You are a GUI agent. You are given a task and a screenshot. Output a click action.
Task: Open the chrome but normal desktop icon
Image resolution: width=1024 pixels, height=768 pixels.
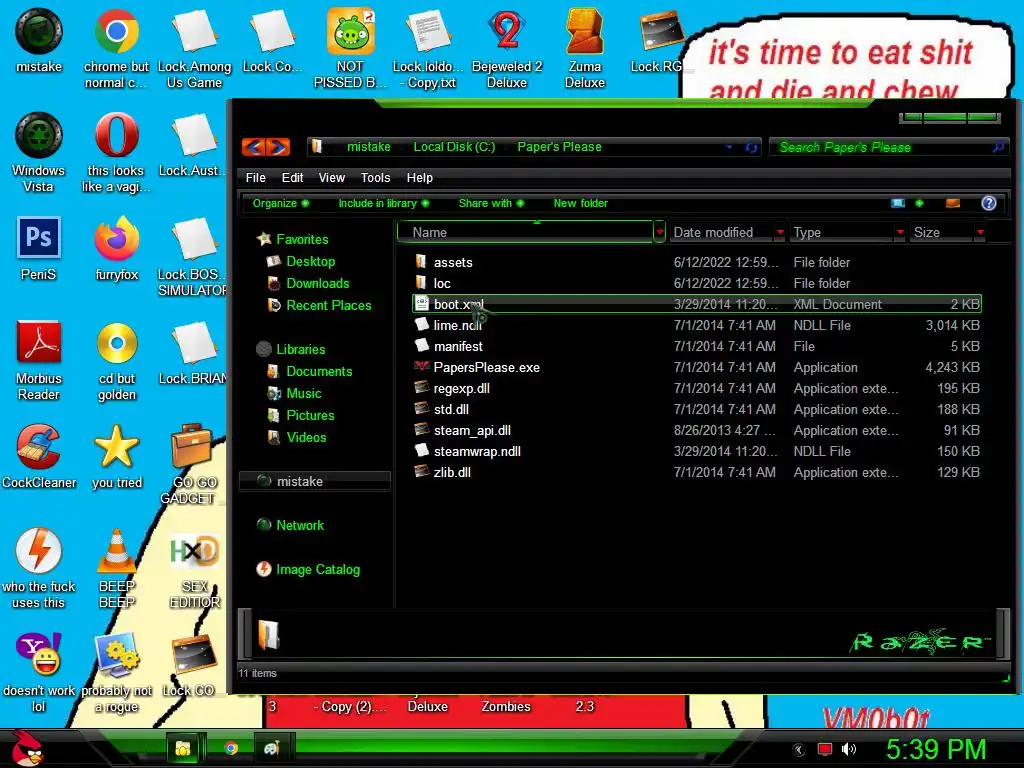pos(116,49)
